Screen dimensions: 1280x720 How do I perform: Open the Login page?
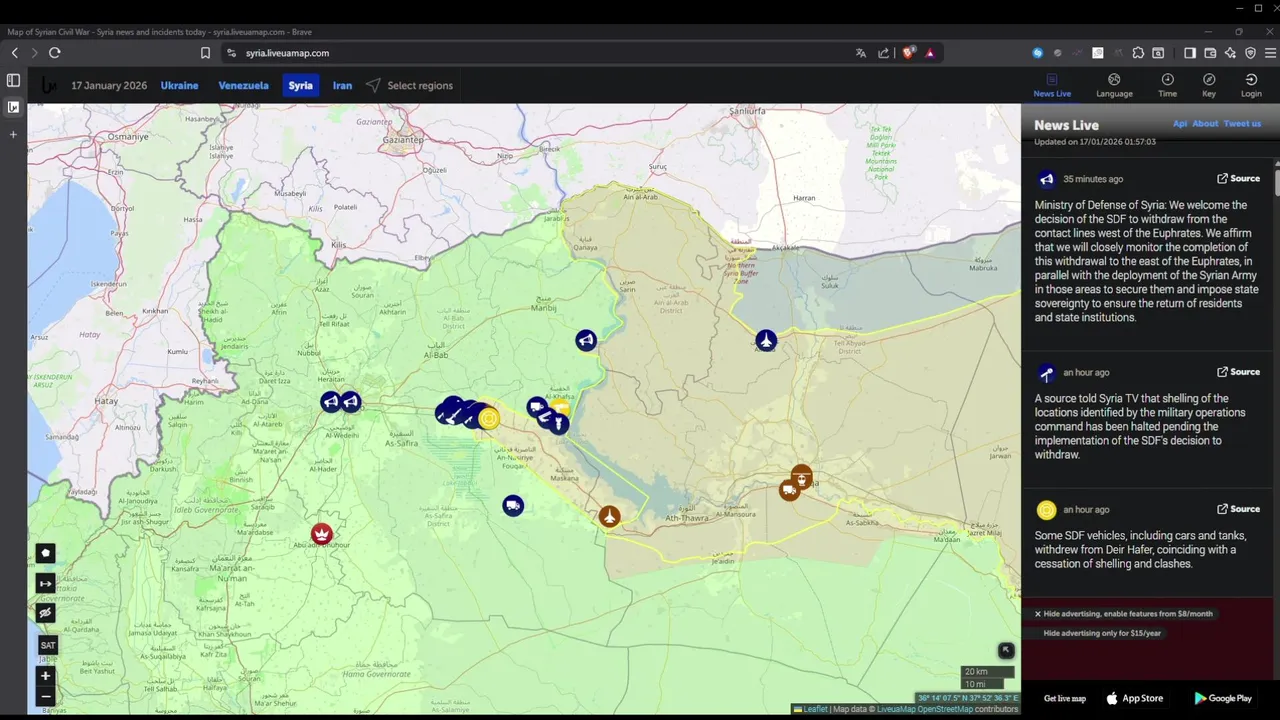coord(1251,86)
